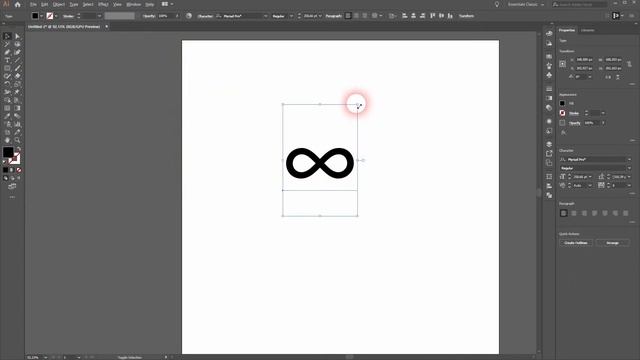640x360 pixels.
Task: Set left paragraph alignment in Properties panel
Action: (564, 213)
